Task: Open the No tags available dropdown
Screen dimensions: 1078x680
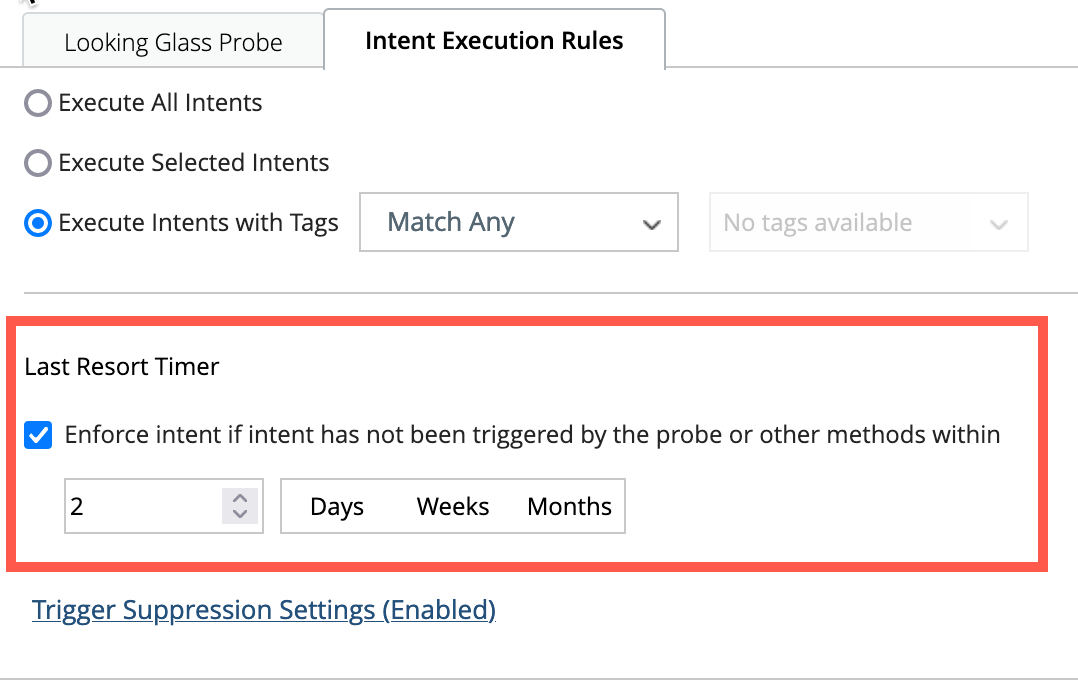Action: (868, 222)
